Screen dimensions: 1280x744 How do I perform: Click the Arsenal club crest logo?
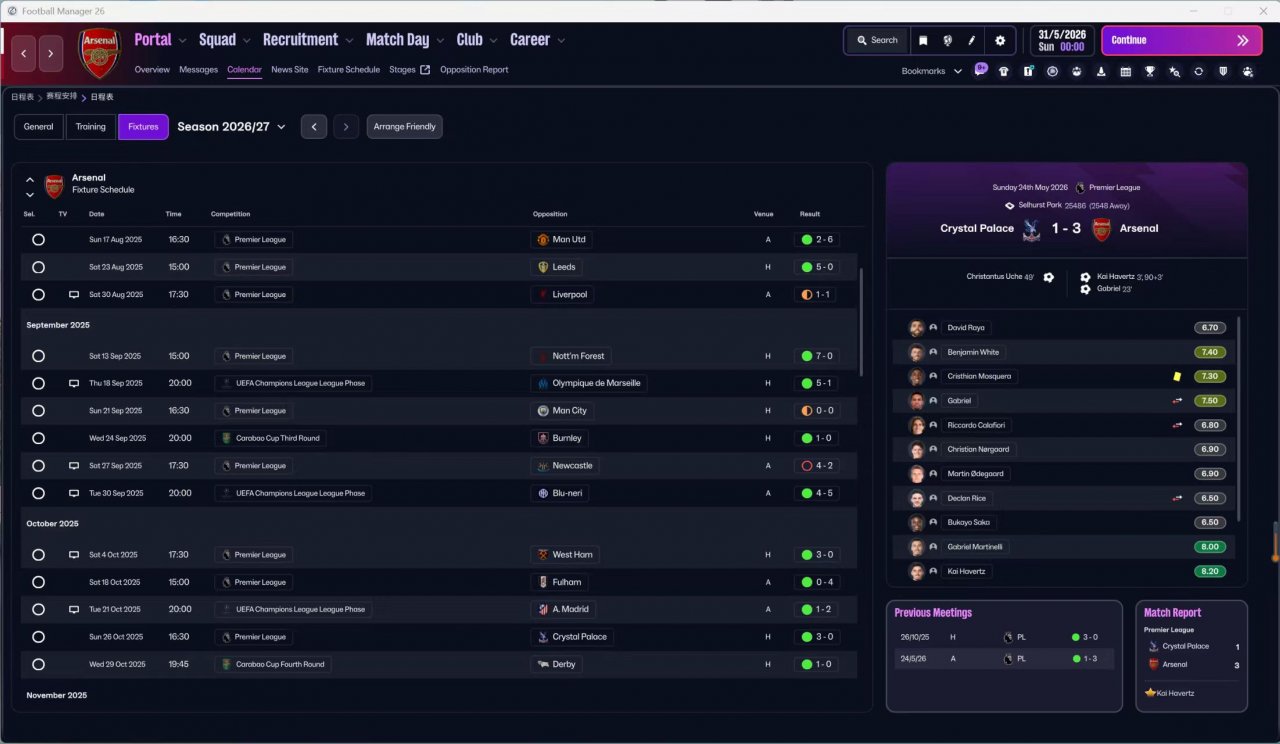pyautogui.click(x=99, y=53)
